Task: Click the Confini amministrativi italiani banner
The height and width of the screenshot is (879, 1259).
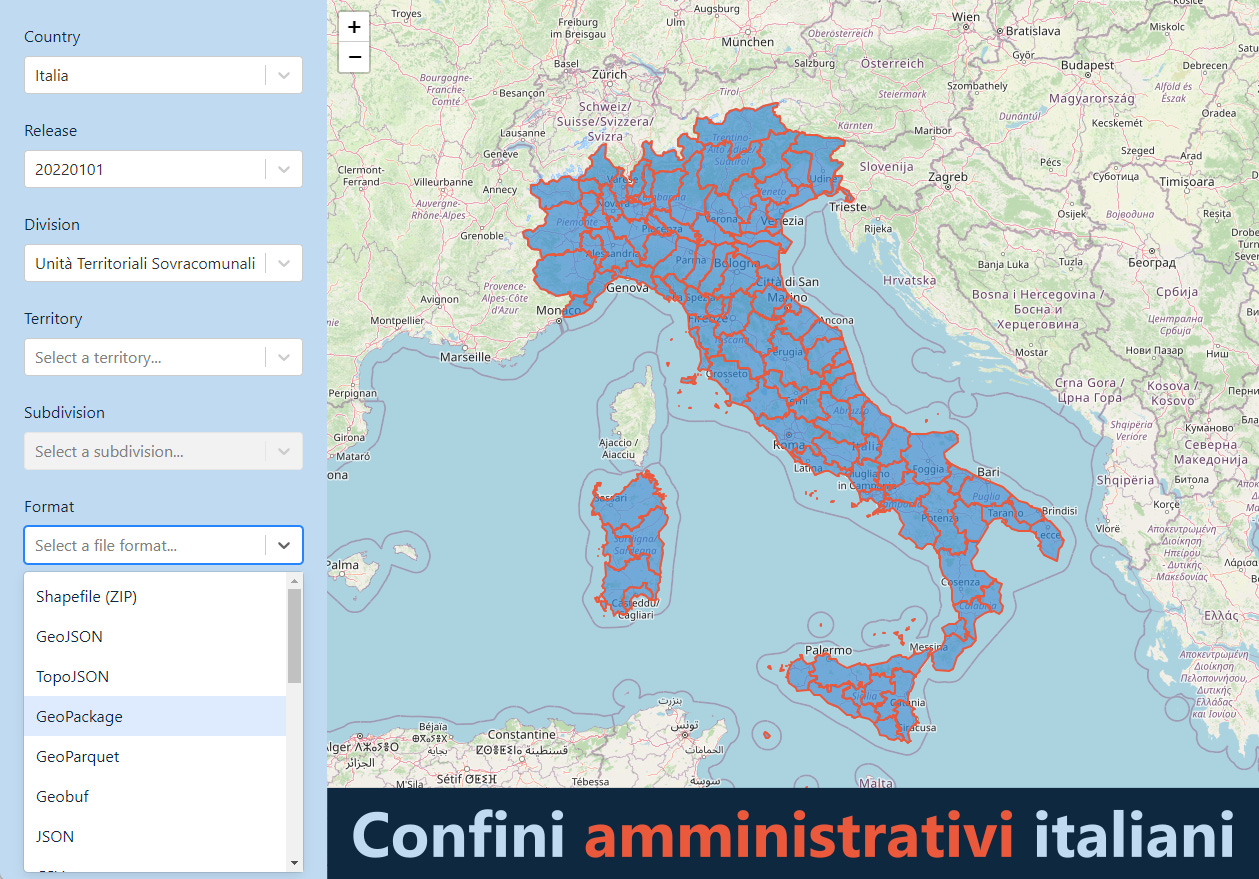Action: (x=793, y=834)
